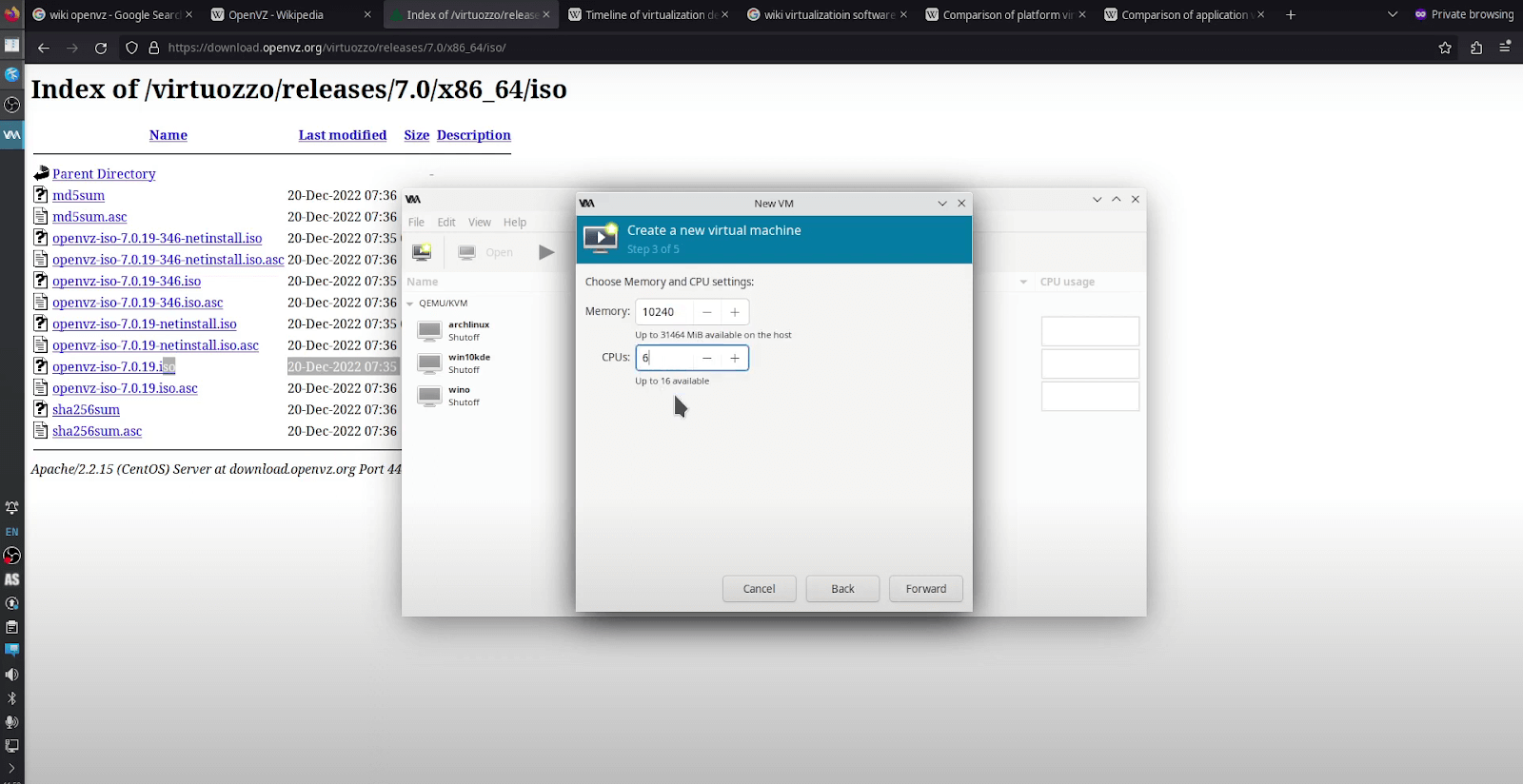1523x784 pixels.
Task: Open openvz-iso-7.0.19.iso.asc link
Action: [x=125, y=389]
